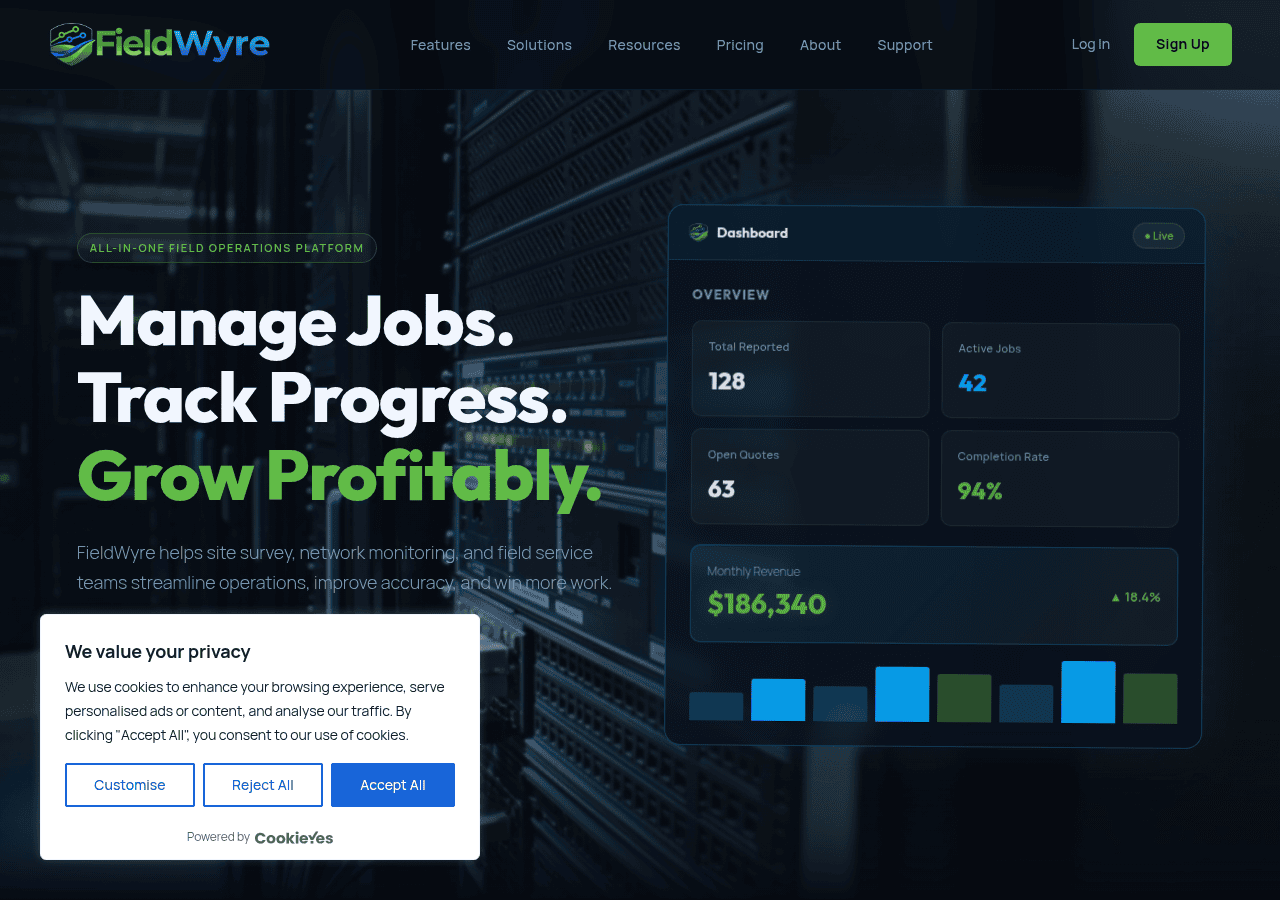Click the FieldWyre logo

160,44
